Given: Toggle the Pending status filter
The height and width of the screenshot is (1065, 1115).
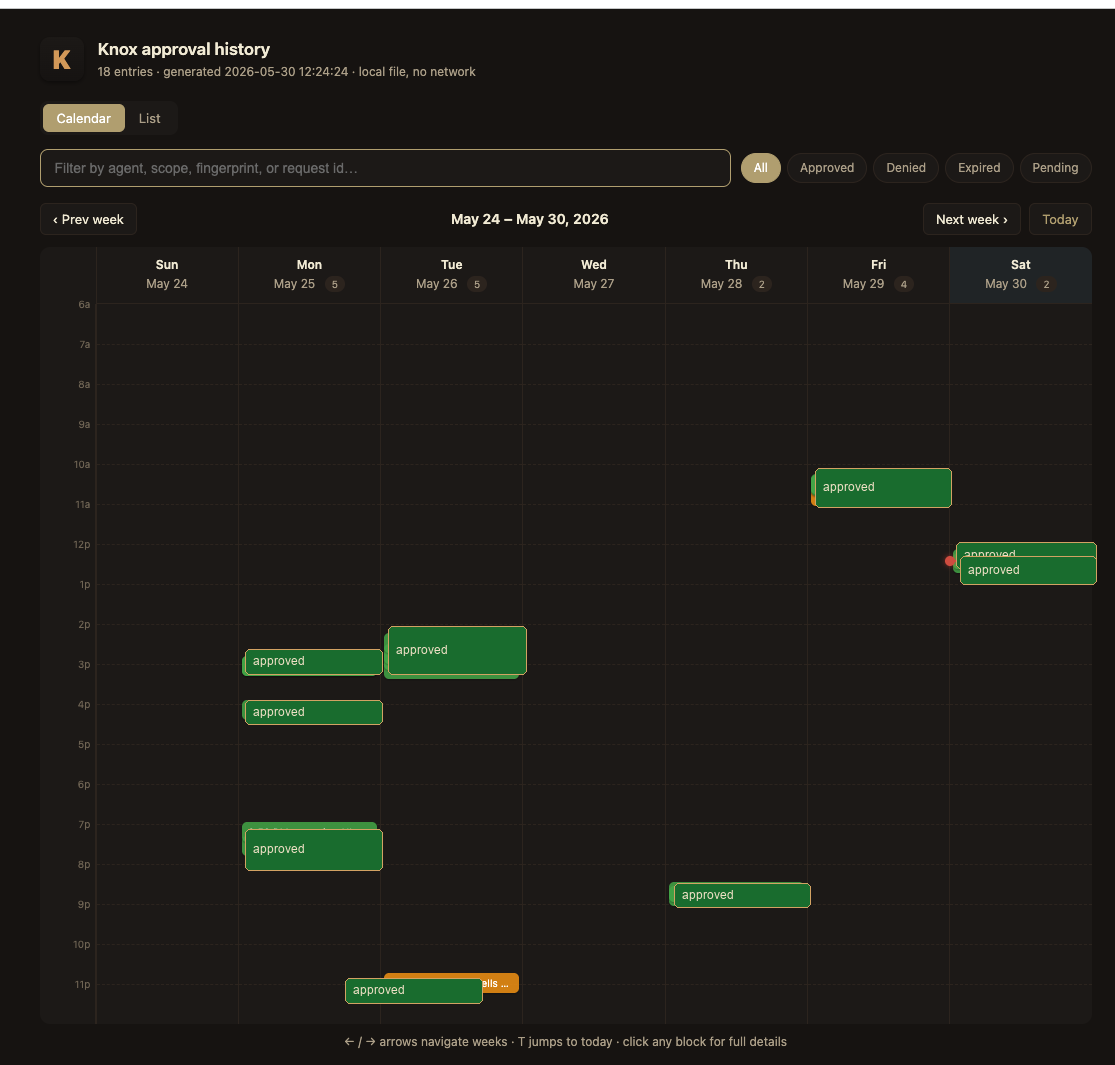Looking at the screenshot, I should [1055, 168].
